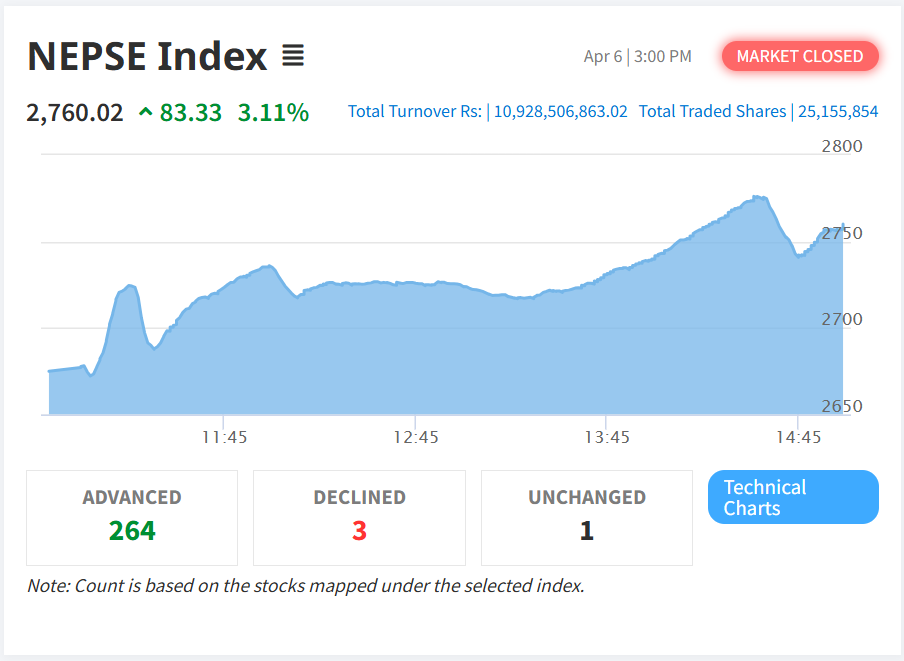Click the 83.33 point change value
Viewport: 904px width, 661px height.
[x=191, y=112]
